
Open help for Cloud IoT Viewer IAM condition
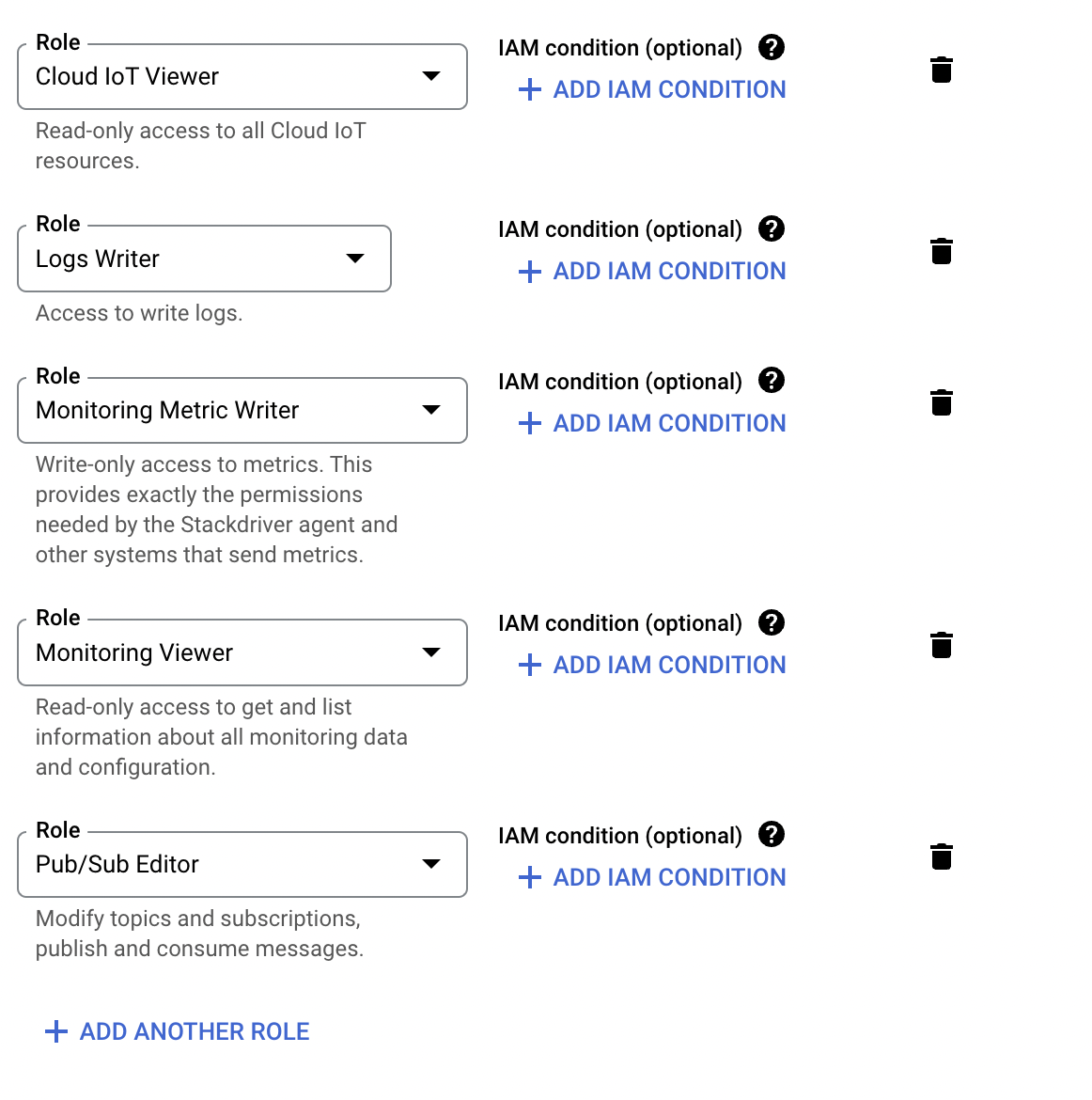pyautogui.click(x=772, y=47)
